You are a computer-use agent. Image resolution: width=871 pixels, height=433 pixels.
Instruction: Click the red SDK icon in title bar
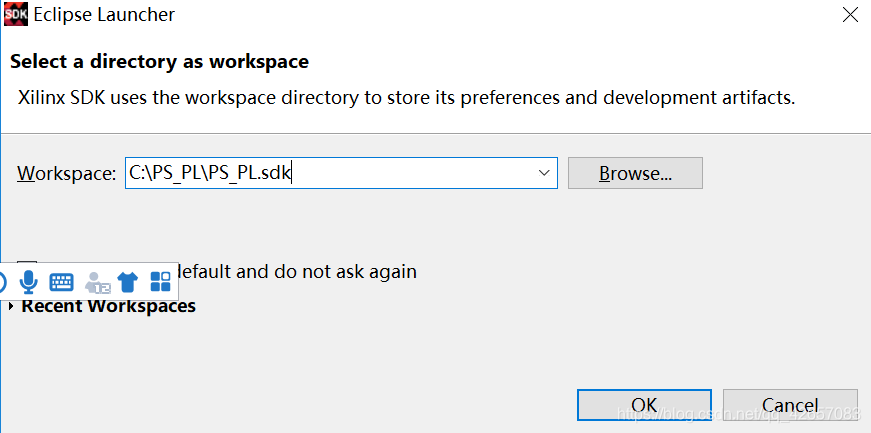click(16, 14)
